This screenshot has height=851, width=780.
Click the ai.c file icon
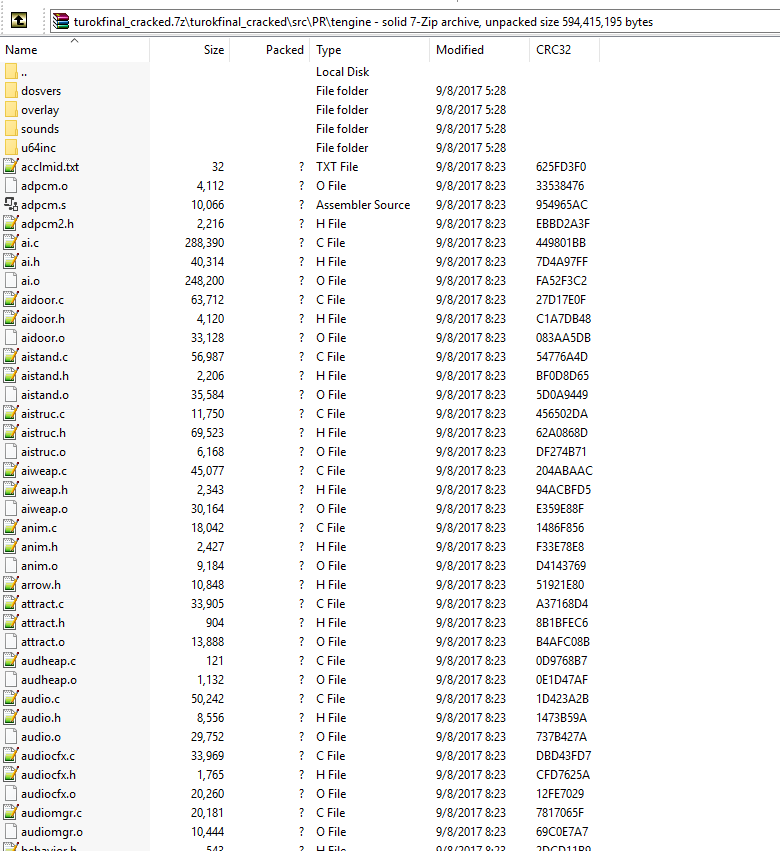click(11, 243)
